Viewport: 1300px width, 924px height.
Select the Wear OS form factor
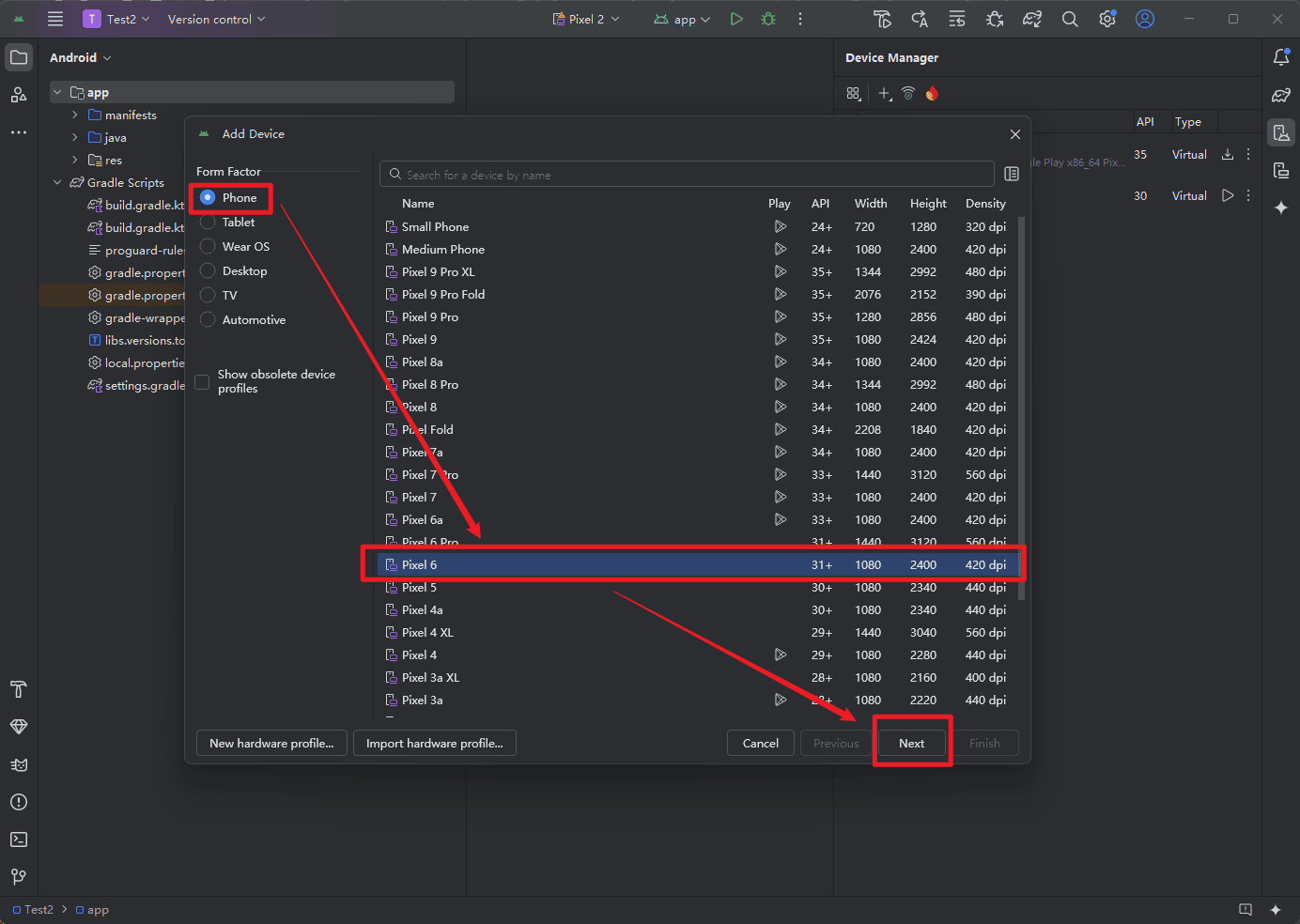[x=209, y=247]
